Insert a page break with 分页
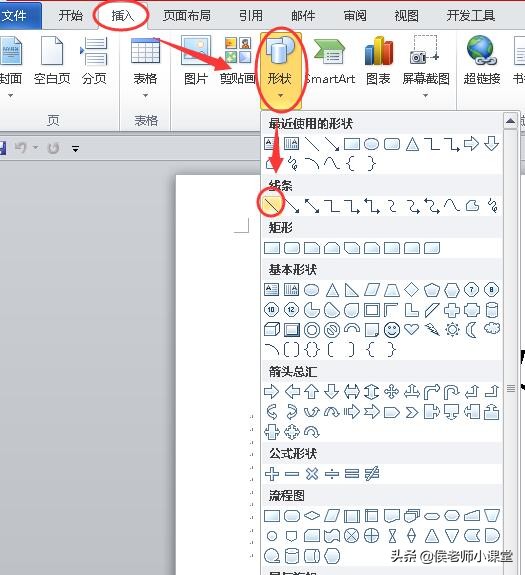The image size is (525, 575). pos(94,61)
